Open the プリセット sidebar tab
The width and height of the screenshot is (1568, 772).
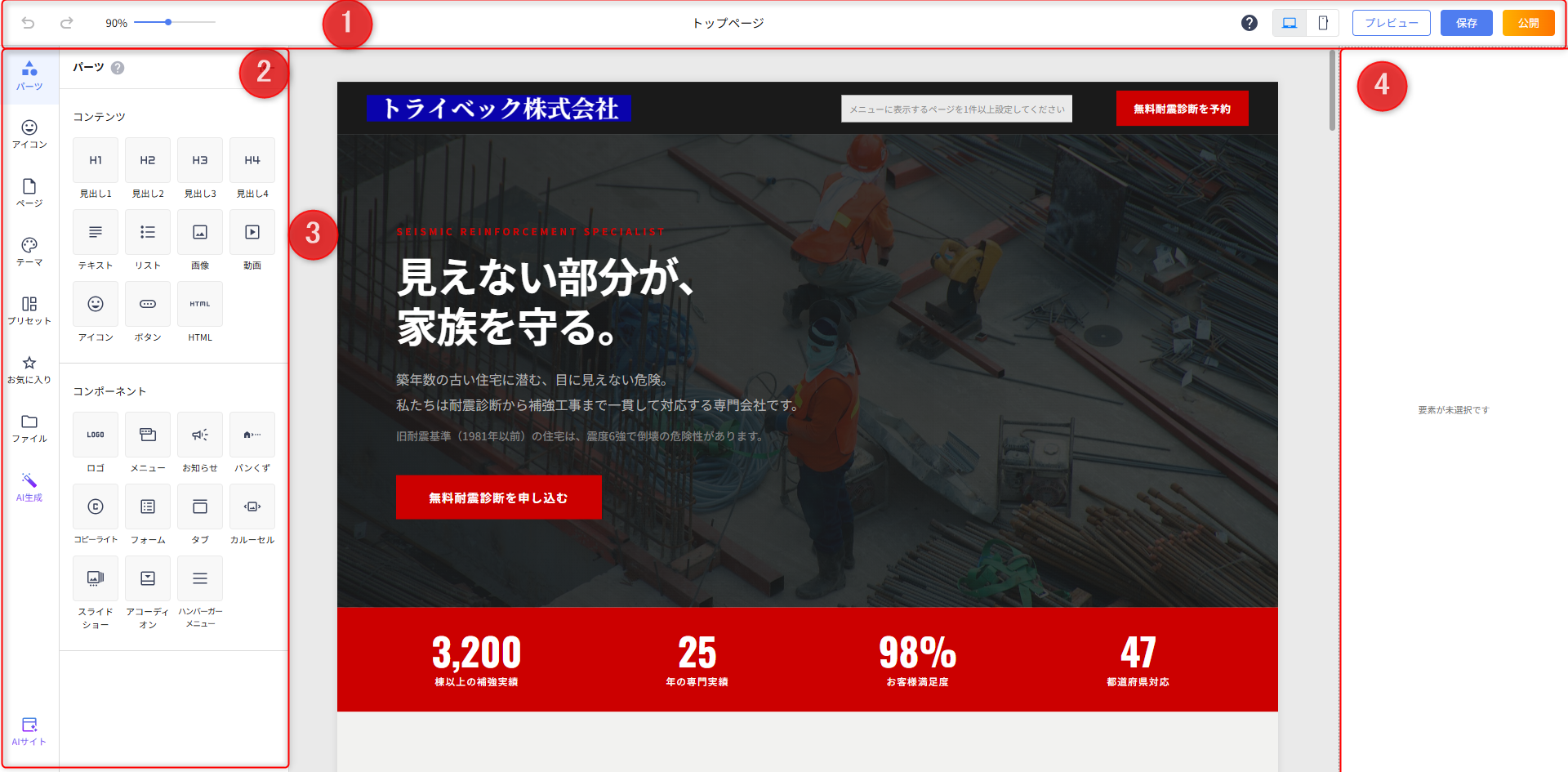point(29,310)
